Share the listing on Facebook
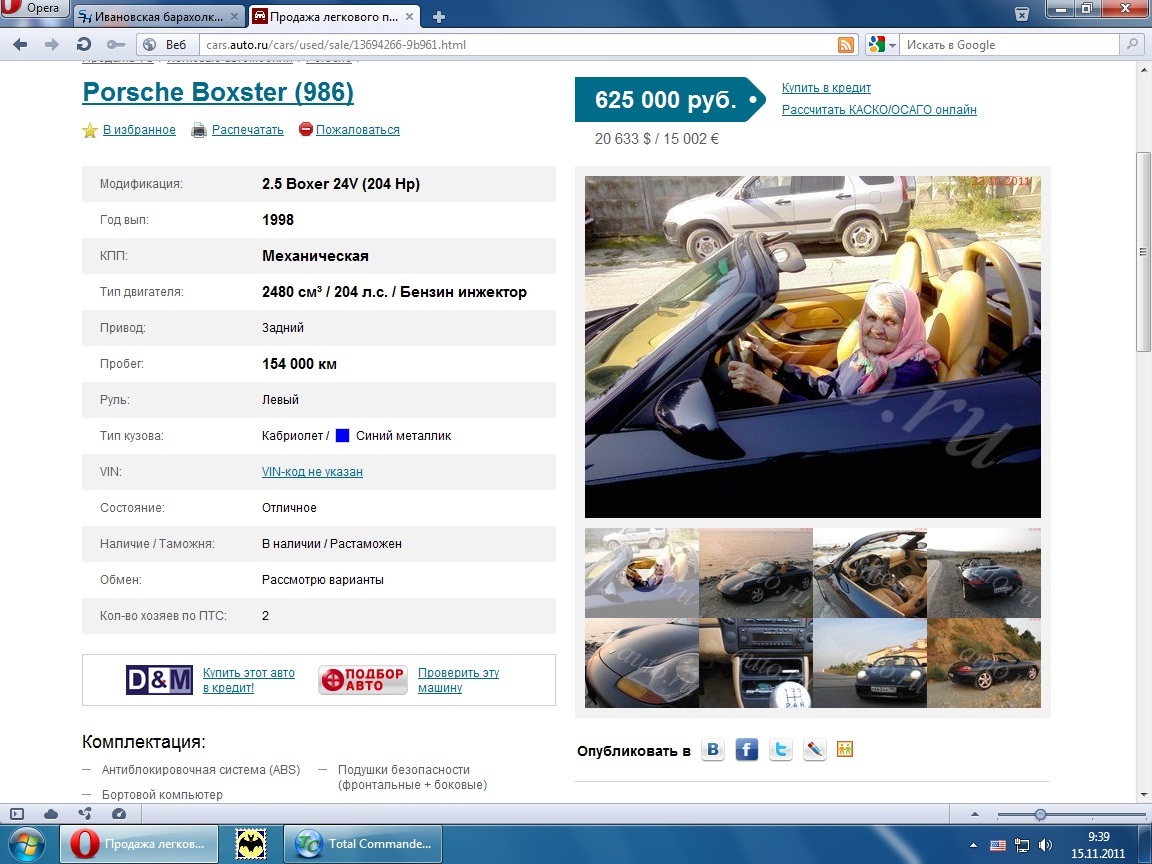The width and height of the screenshot is (1152, 864). coord(747,750)
